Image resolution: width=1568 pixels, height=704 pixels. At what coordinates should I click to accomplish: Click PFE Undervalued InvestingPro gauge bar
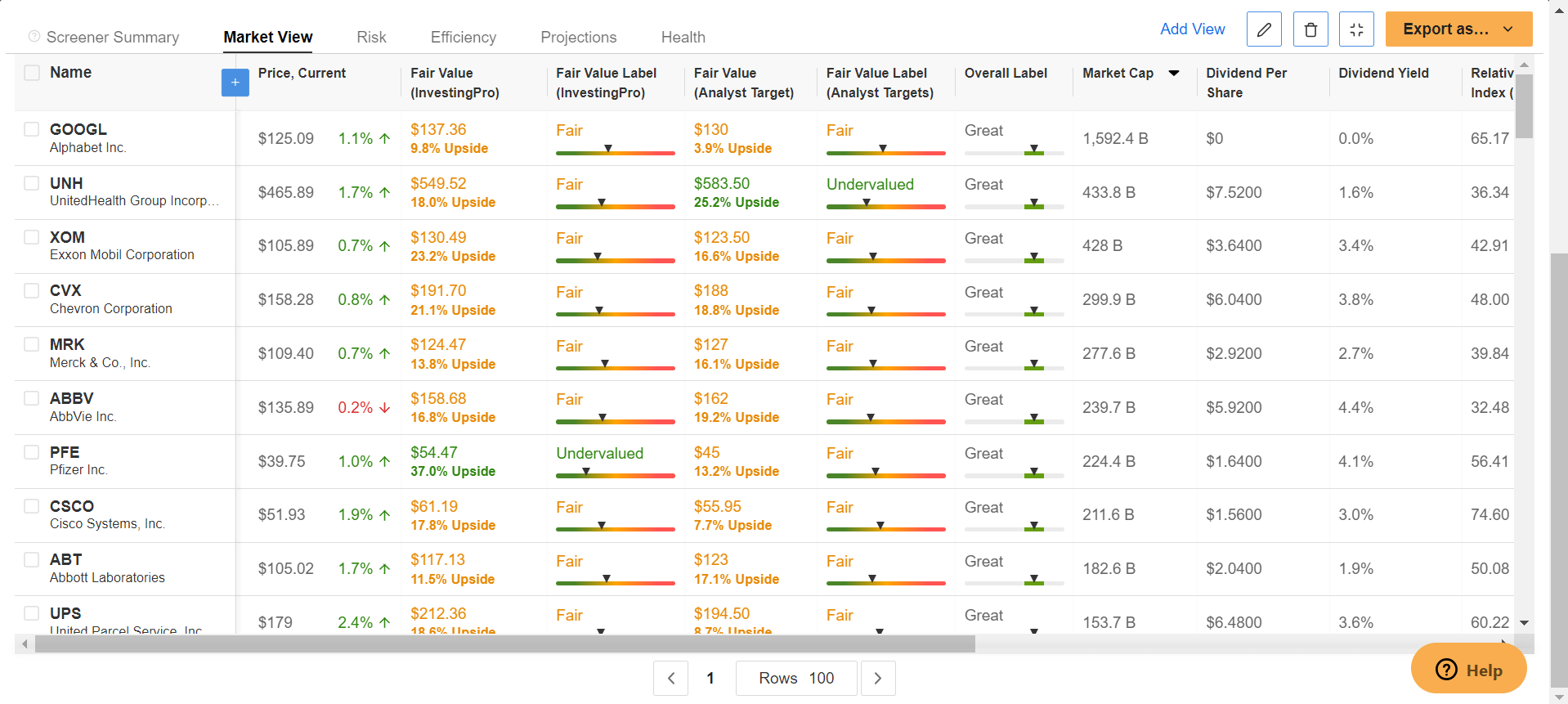click(616, 474)
